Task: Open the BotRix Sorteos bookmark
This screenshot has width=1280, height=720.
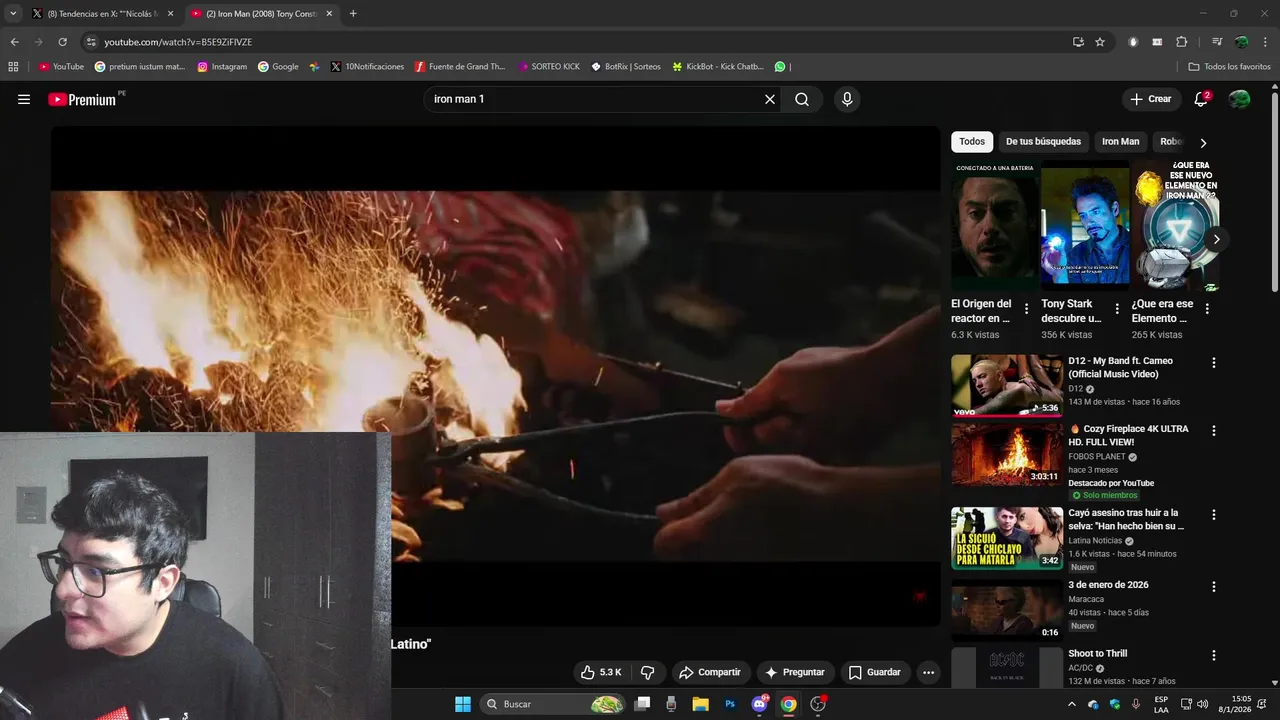Action: coord(626,66)
